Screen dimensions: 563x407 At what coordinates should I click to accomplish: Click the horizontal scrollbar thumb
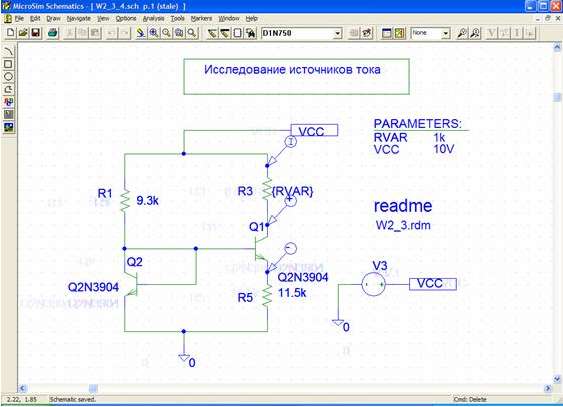[93, 388]
